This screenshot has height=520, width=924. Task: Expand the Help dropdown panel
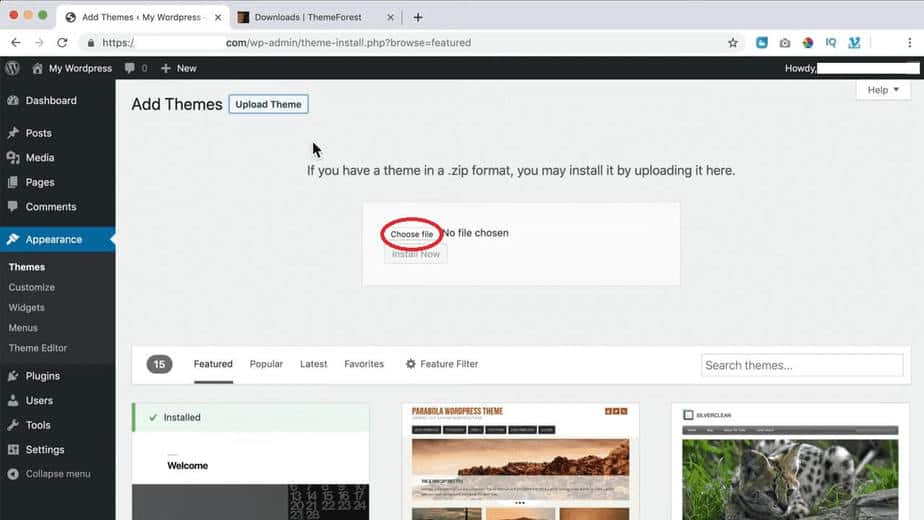pyautogui.click(x=883, y=90)
